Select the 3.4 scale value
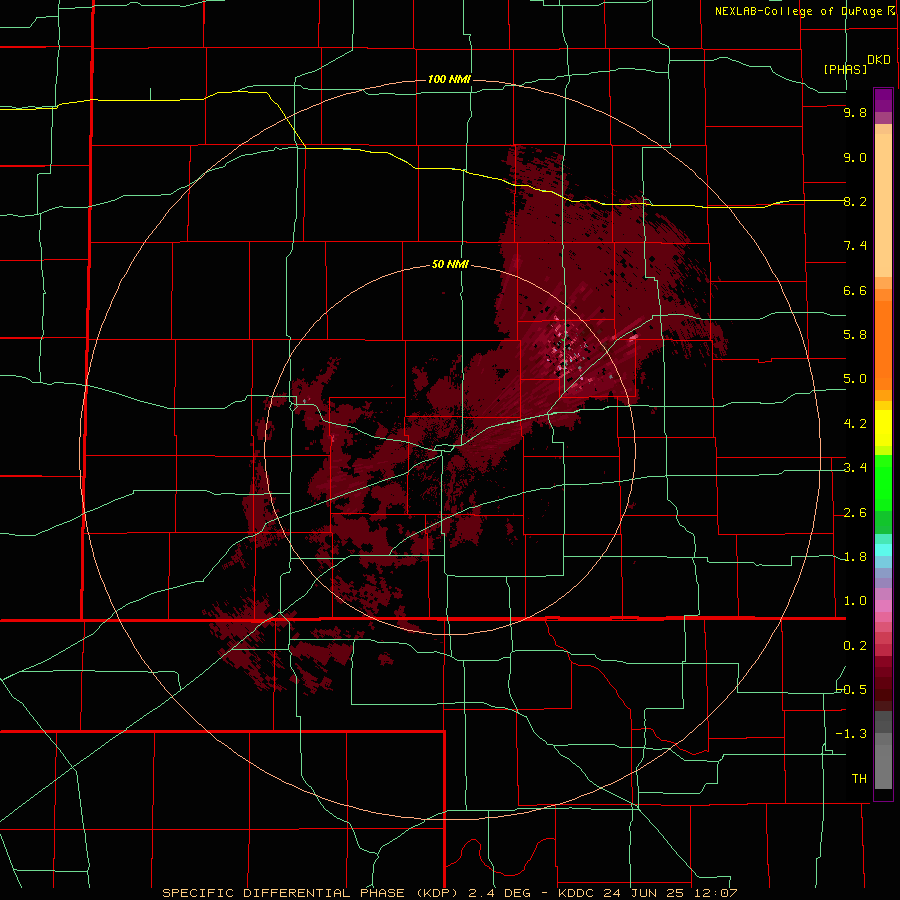This screenshot has width=900, height=900. click(855, 468)
